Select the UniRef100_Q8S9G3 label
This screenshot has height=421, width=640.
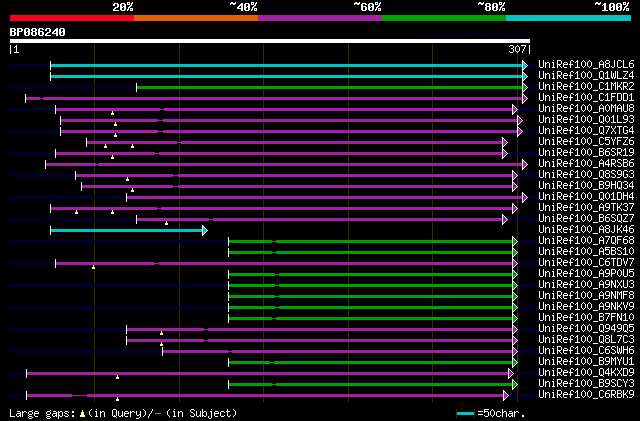click(x=586, y=174)
